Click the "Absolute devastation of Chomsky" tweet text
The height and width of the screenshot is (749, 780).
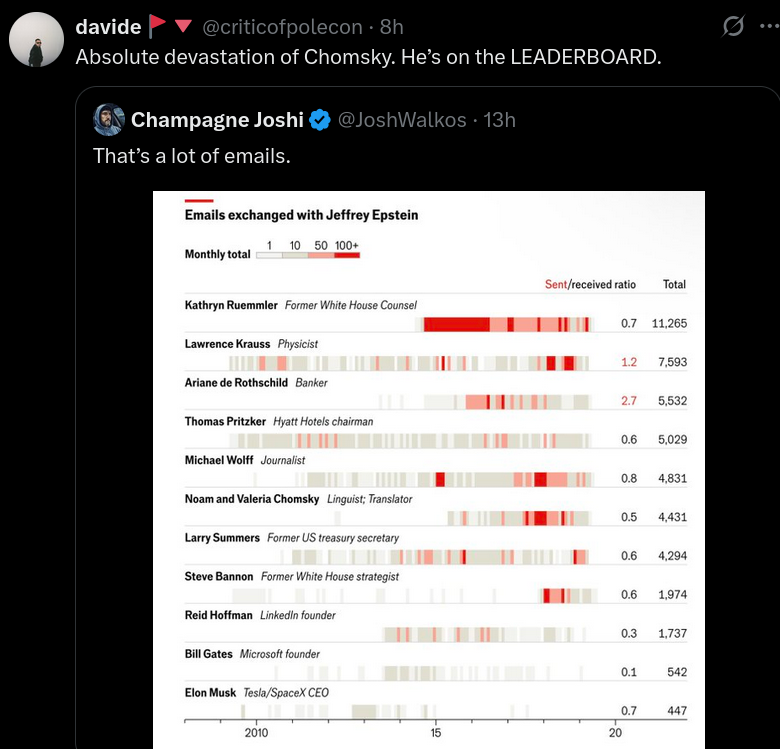point(369,56)
